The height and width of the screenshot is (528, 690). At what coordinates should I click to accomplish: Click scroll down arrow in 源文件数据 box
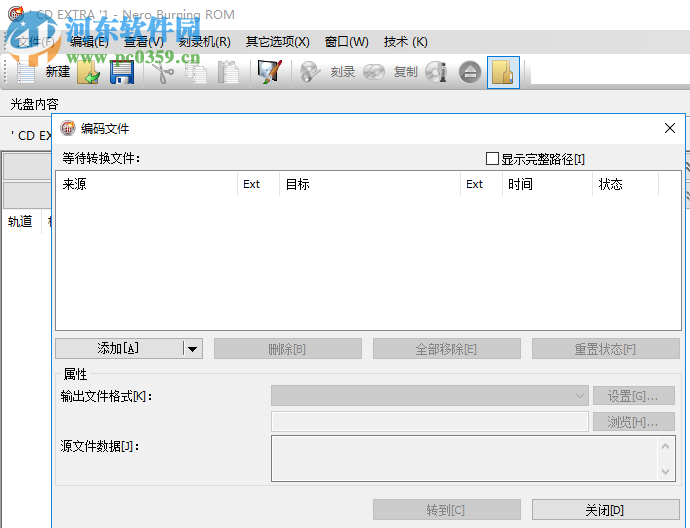[x=665, y=472]
